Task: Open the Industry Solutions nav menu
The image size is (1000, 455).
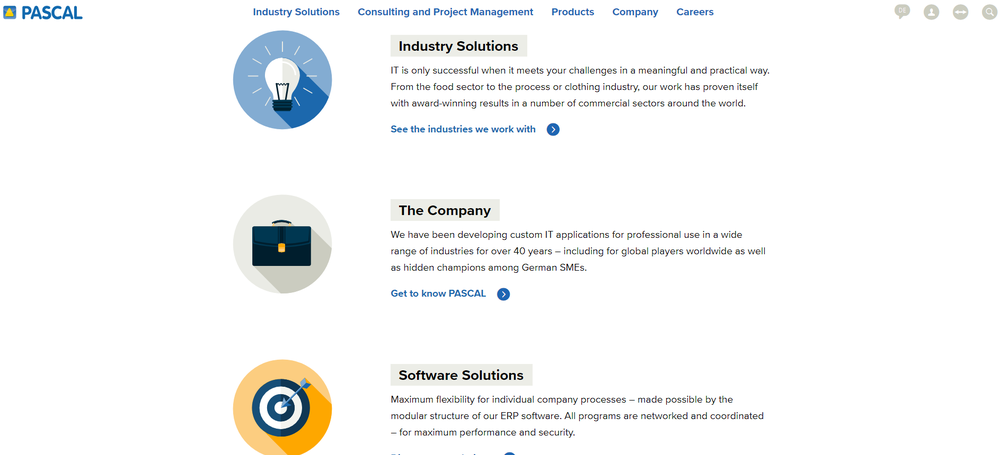Action: [x=296, y=12]
